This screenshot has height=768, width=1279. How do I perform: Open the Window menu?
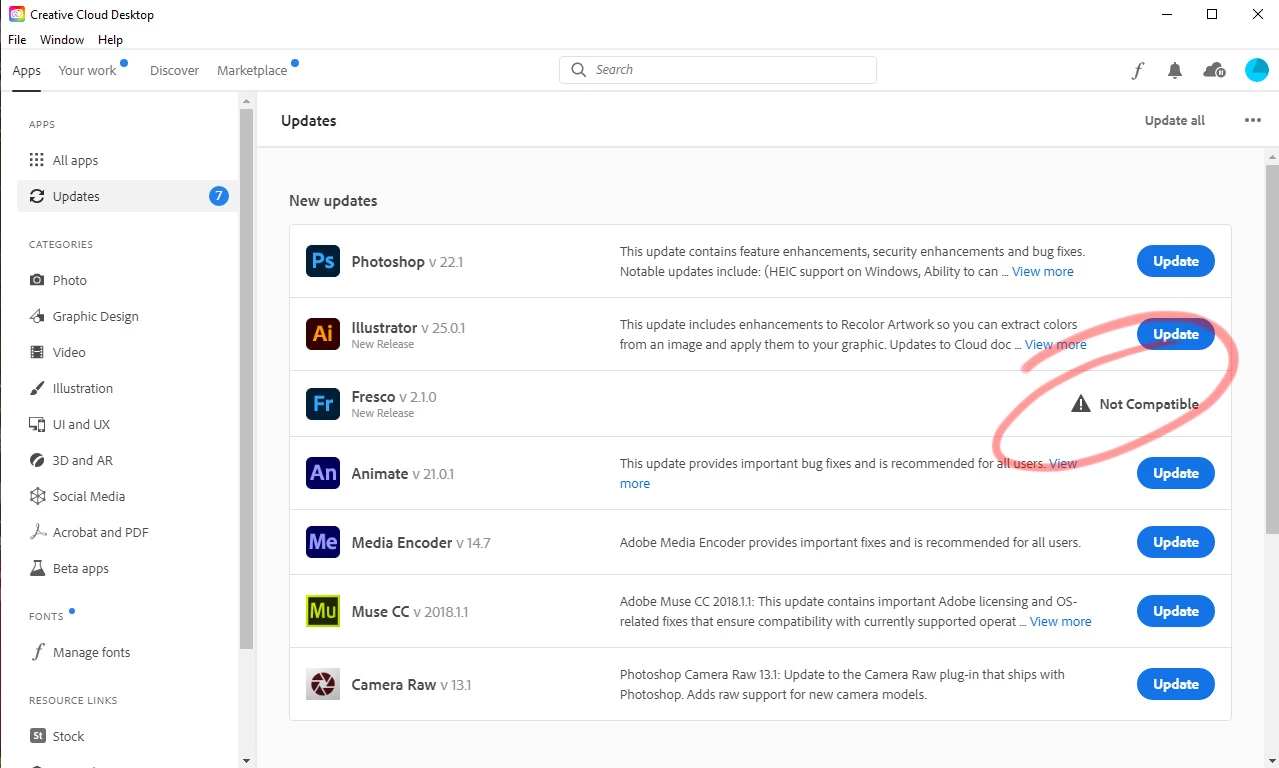tap(62, 40)
